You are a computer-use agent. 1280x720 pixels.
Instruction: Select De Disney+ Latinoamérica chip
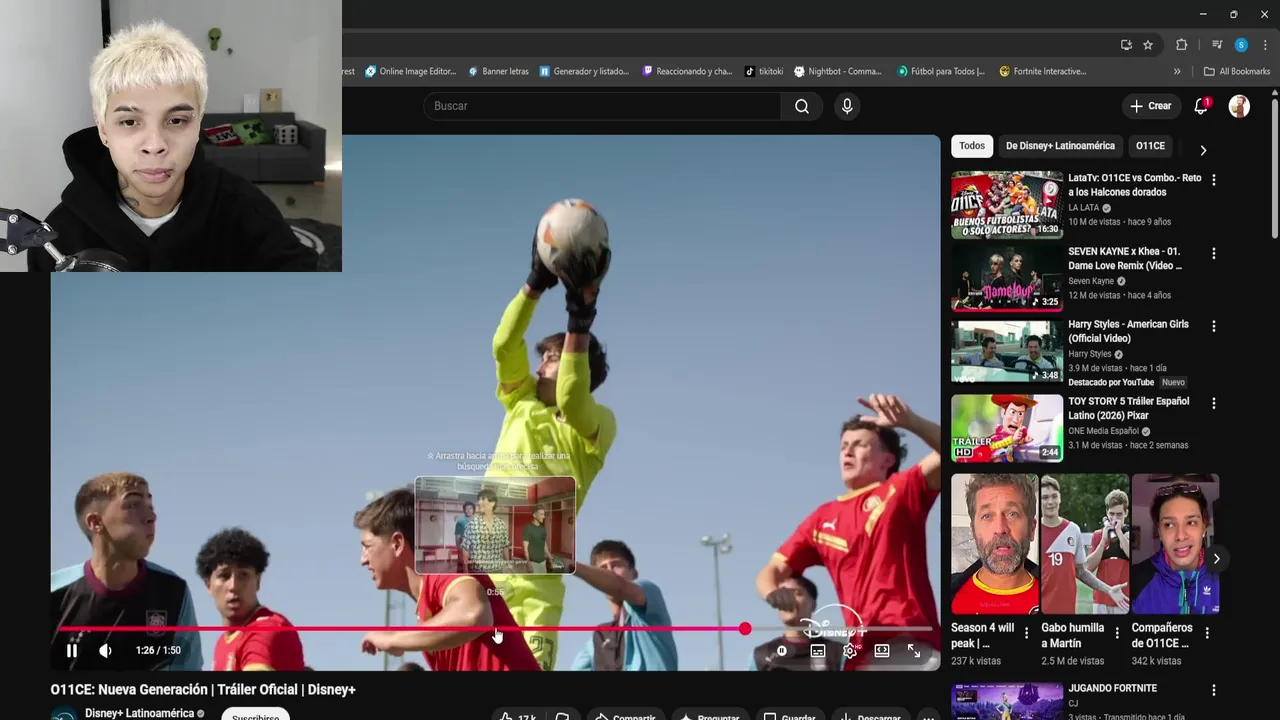1060,146
